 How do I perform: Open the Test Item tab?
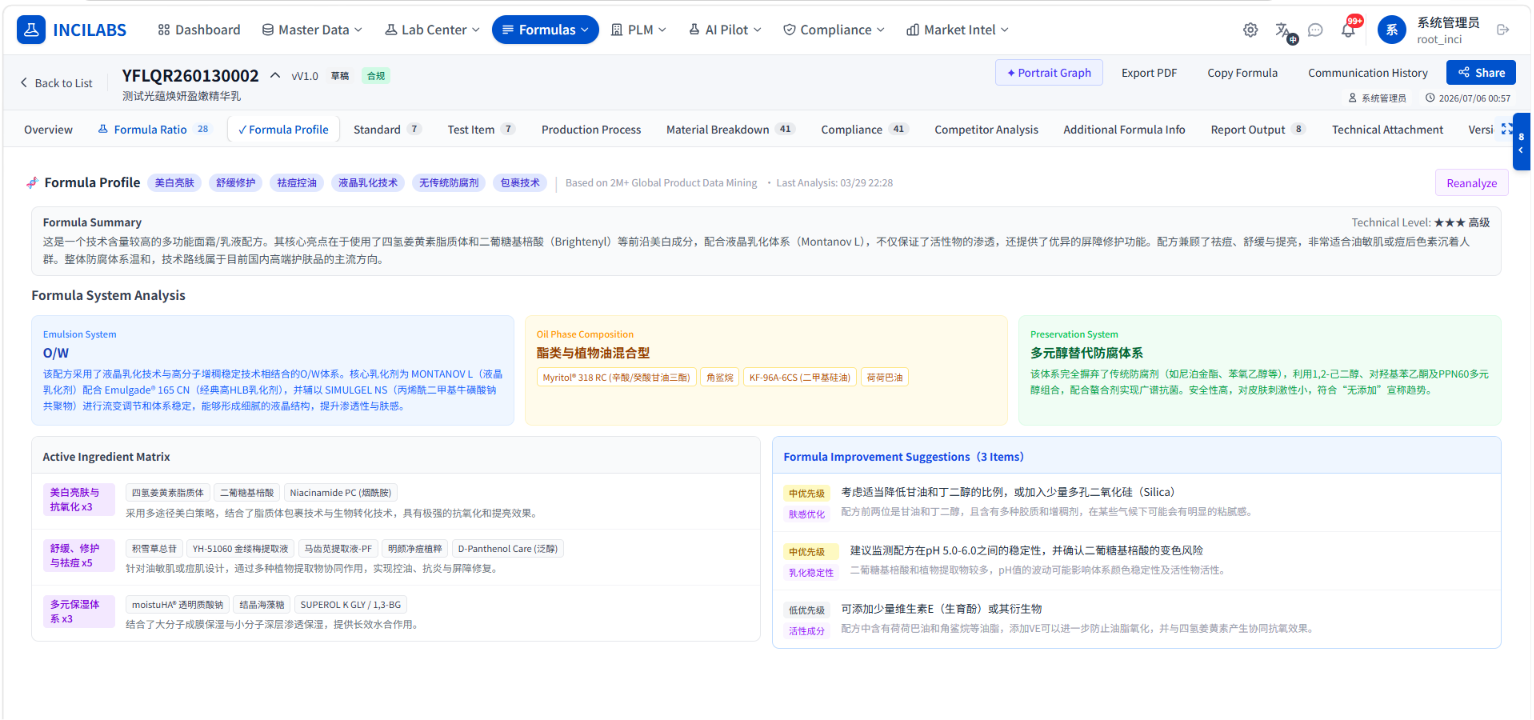481,130
